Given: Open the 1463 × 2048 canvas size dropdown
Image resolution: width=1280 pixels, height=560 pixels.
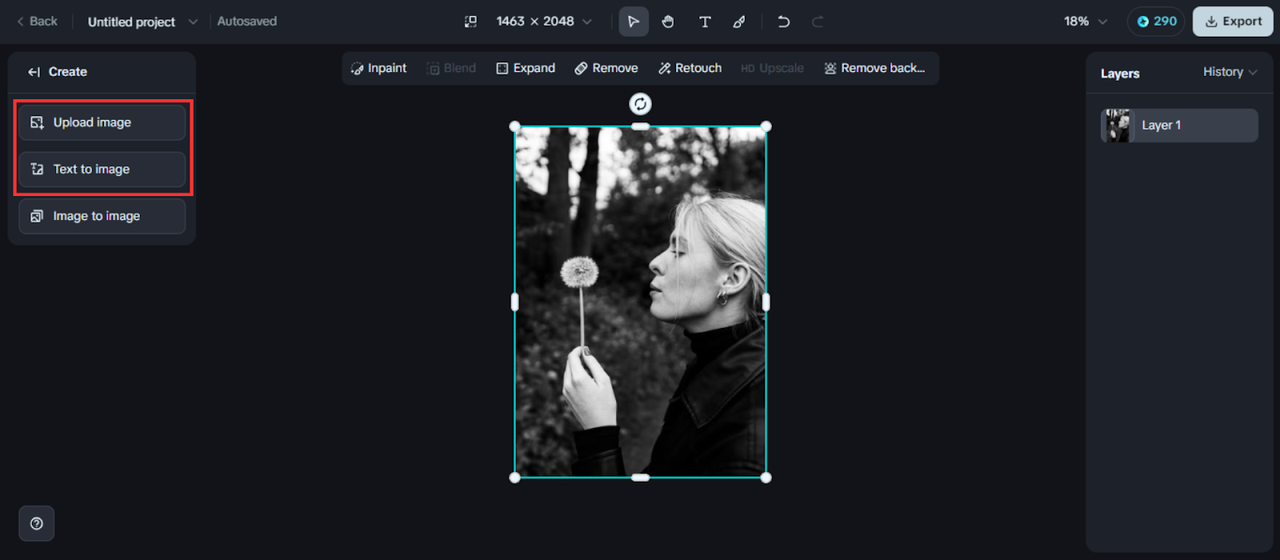Looking at the screenshot, I should tap(544, 21).
